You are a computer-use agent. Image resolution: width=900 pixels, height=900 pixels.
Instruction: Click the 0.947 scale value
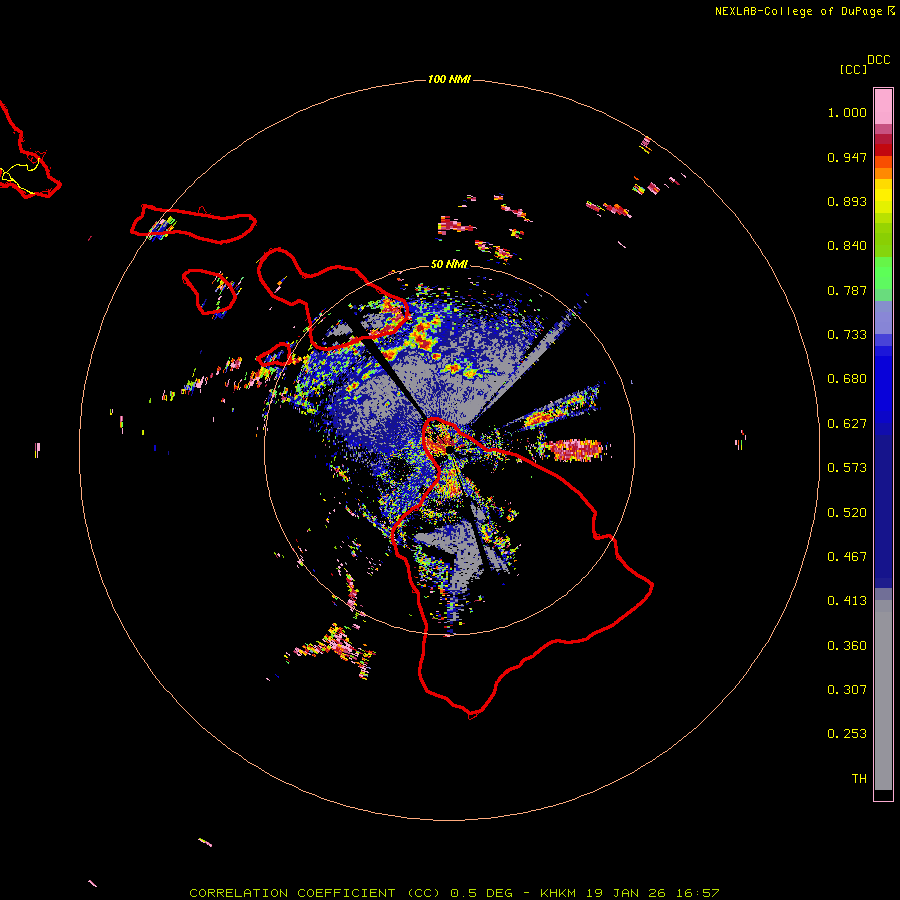847,157
